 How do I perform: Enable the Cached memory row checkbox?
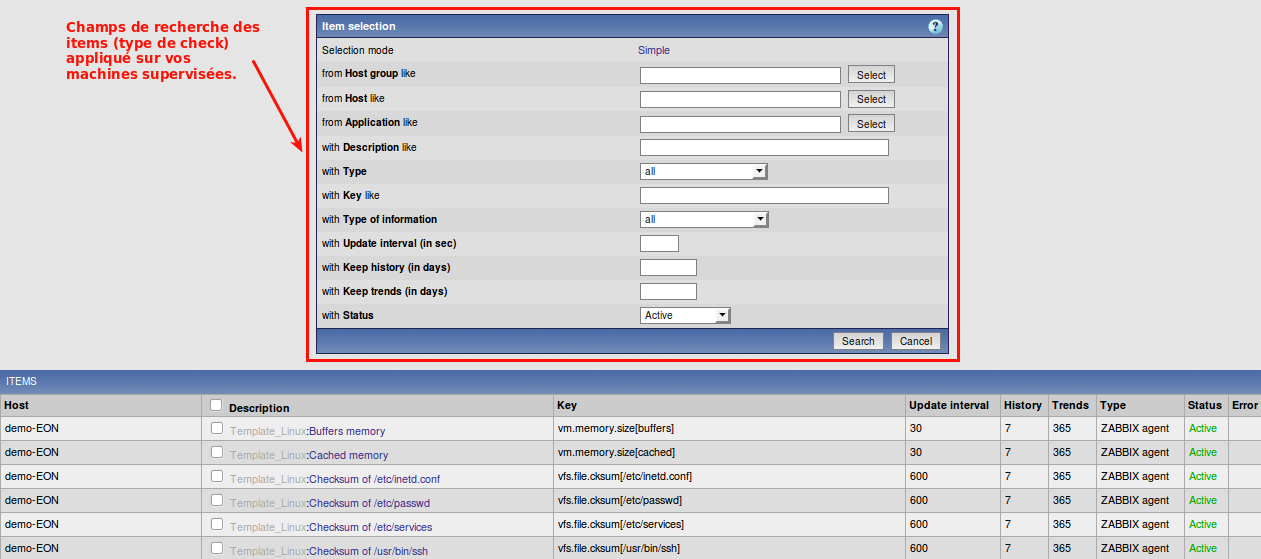(x=217, y=452)
